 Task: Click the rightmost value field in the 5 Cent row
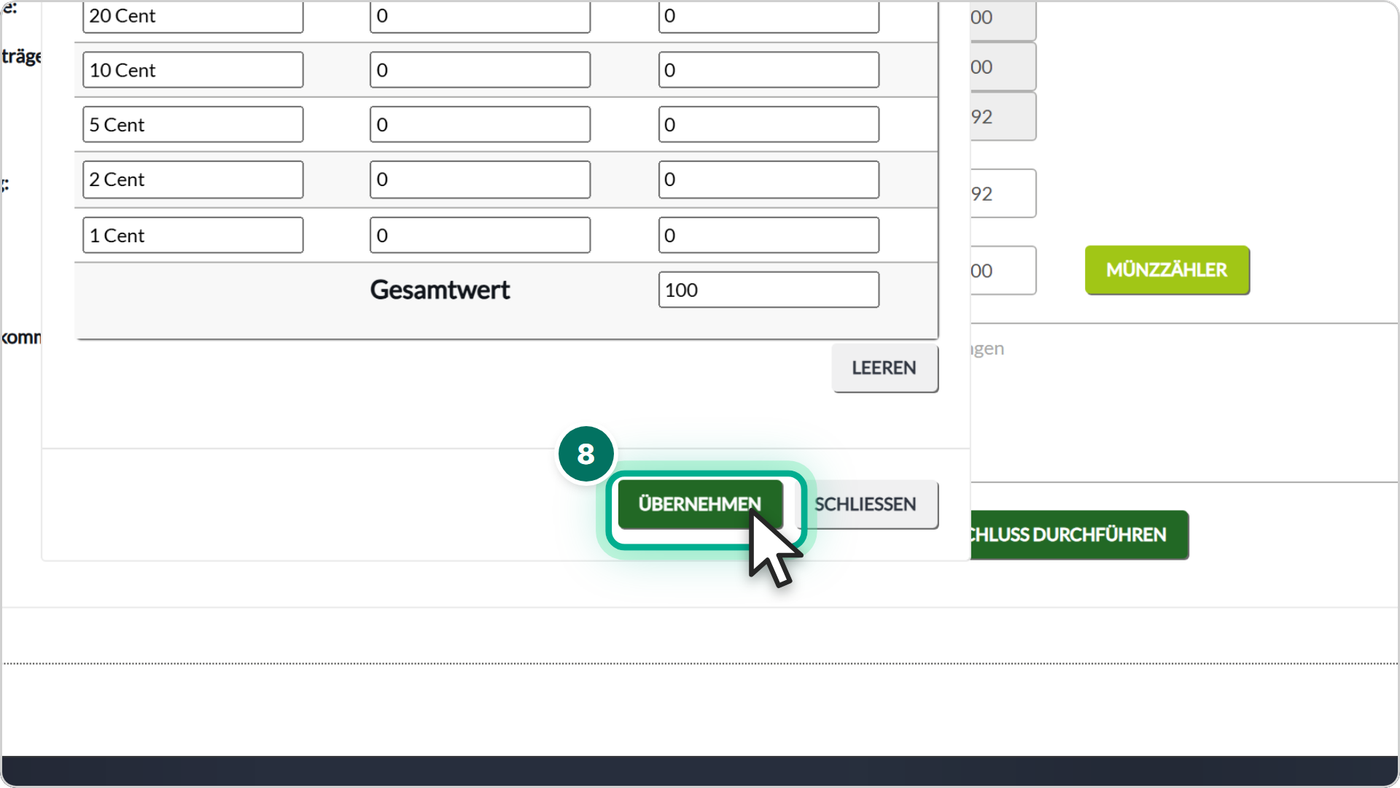click(769, 125)
